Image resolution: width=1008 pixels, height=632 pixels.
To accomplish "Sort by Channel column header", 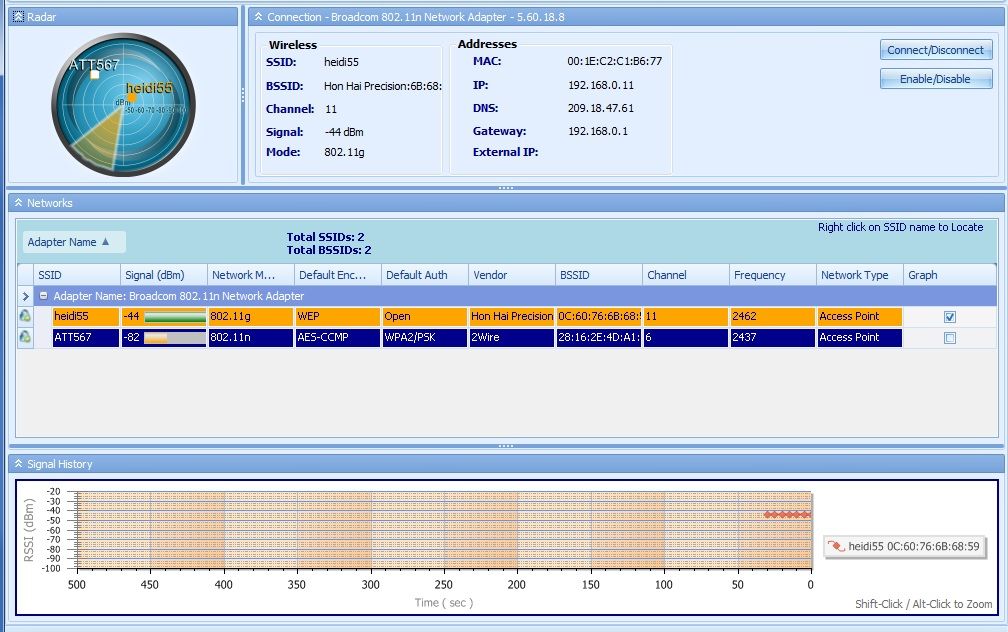I will tap(686, 275).
